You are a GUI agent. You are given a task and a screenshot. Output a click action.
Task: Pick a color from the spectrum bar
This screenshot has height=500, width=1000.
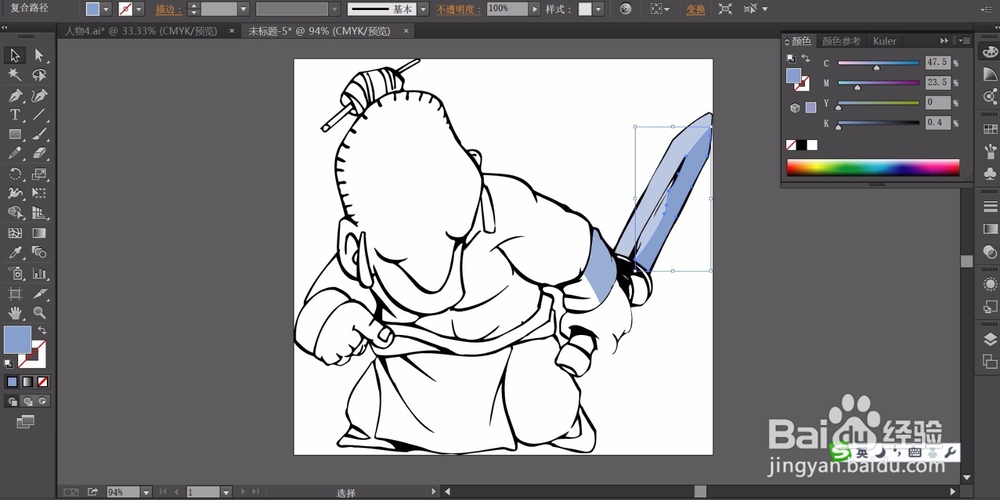[x=872, y=167]
